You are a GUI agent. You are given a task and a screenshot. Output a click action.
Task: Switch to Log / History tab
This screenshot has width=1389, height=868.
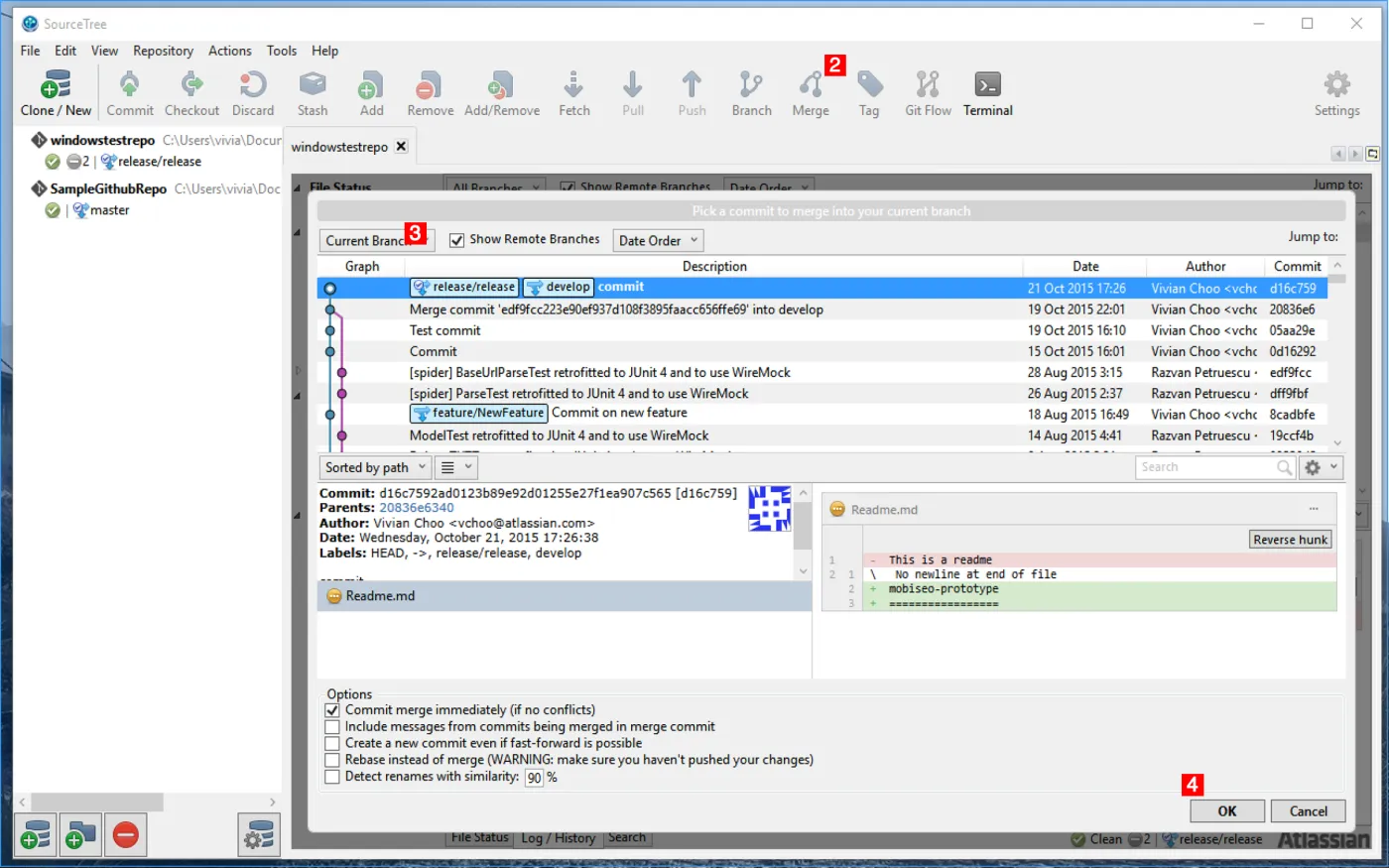(559, 838)
